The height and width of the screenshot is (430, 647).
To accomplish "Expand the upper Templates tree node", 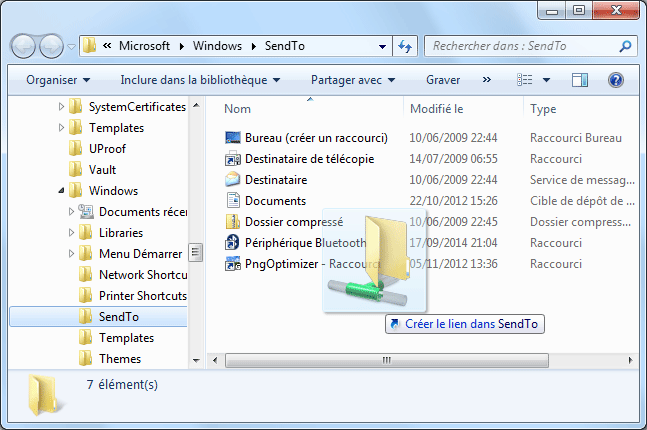I will click(x=61, y=128).
